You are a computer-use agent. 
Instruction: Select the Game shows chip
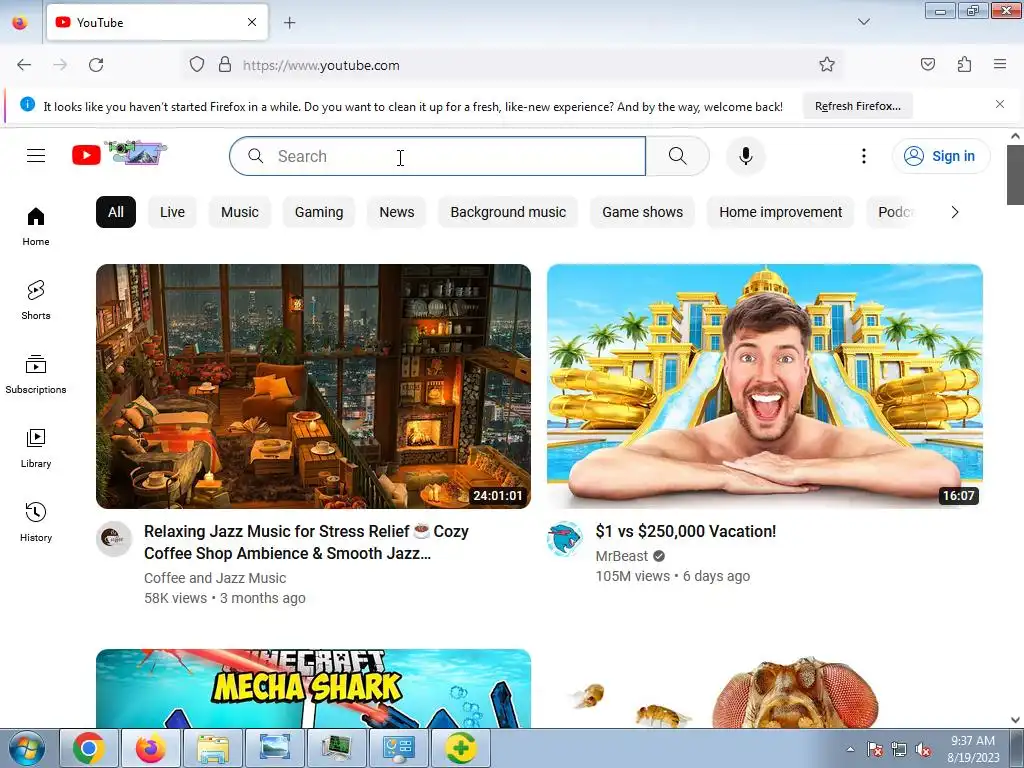coord(643,212)
